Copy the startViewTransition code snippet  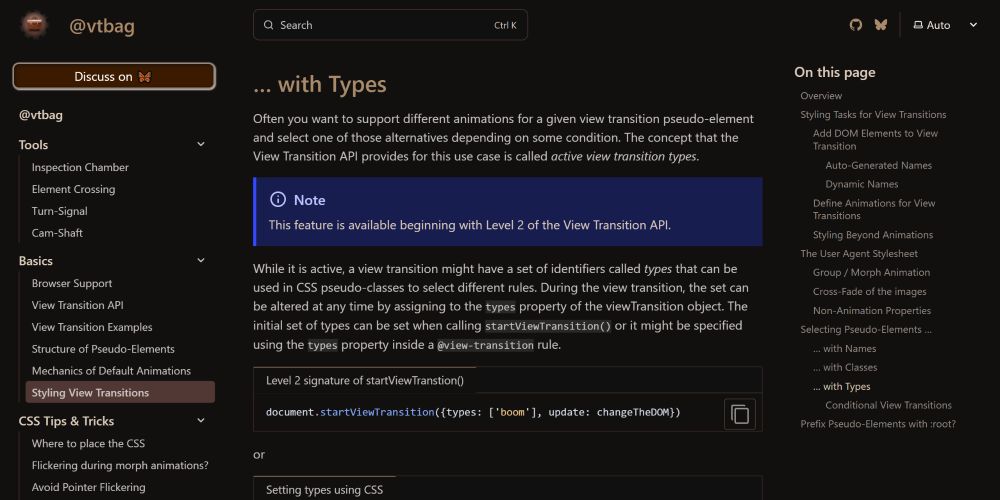(x=740, y=414)
